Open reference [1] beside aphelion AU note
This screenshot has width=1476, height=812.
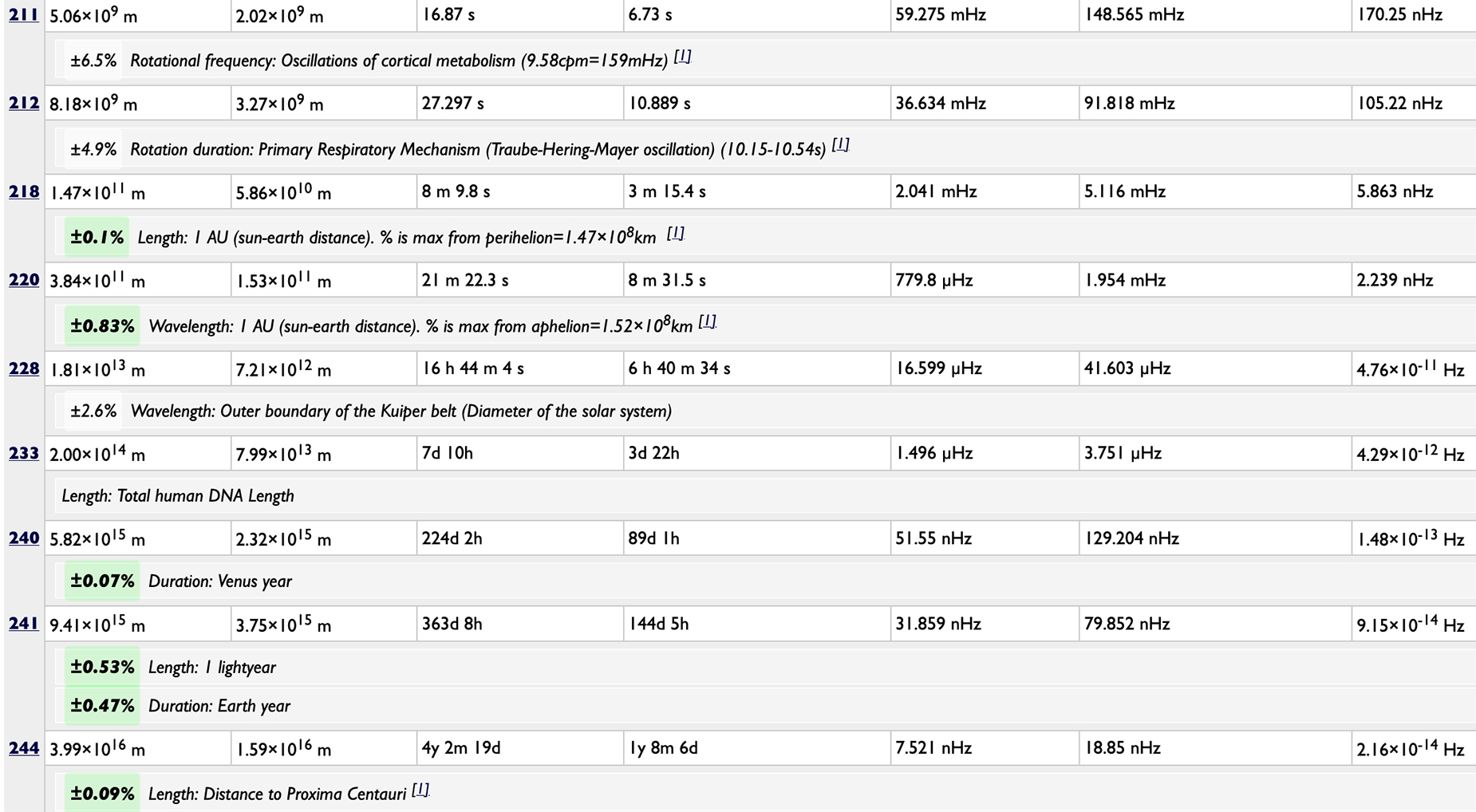[x=708, y=321]
